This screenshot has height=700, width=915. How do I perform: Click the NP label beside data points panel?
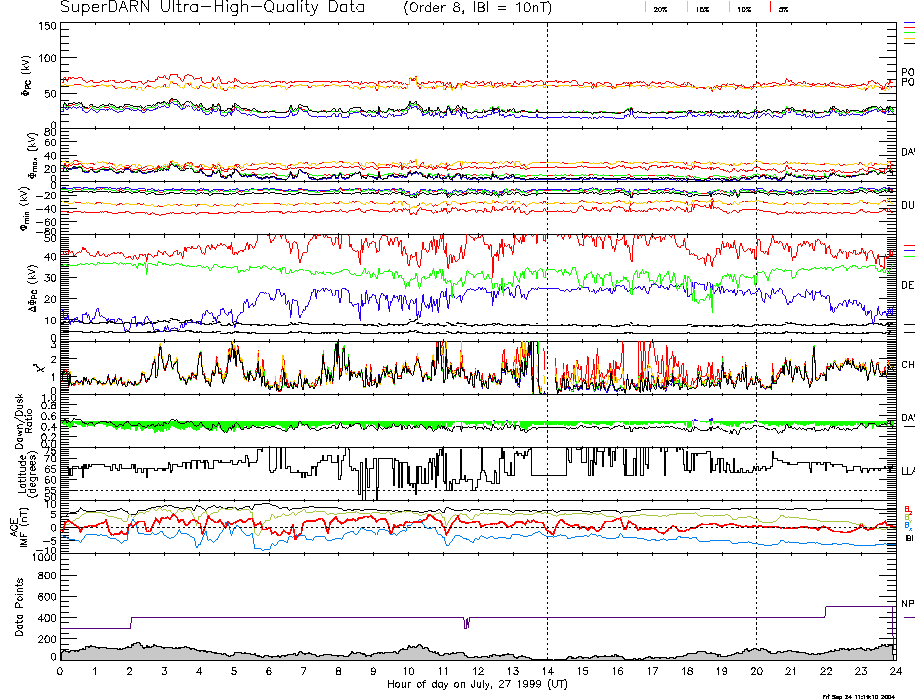tap(907, 604)
